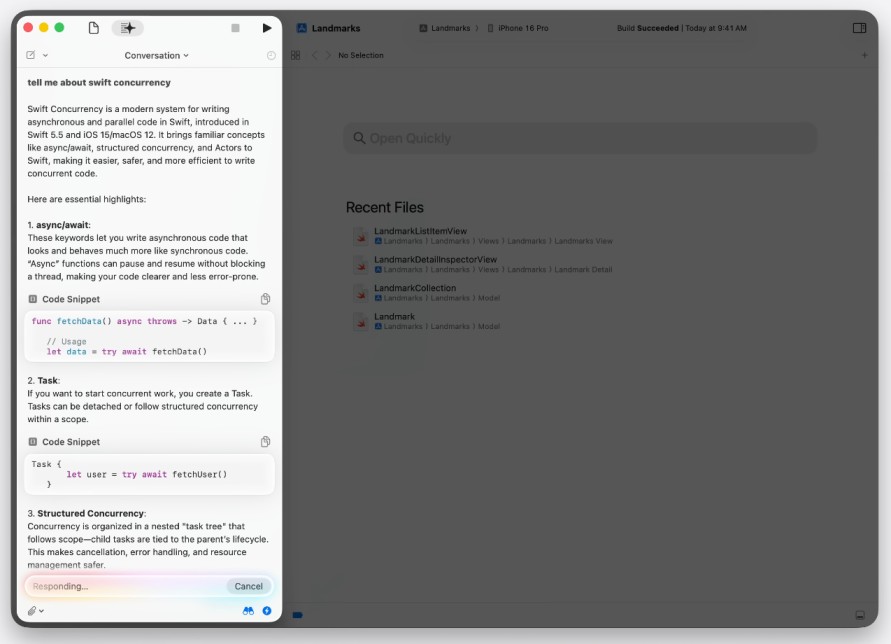Click the blue circular bolt icon
This screenshot has height=644, width=891.
267,611
